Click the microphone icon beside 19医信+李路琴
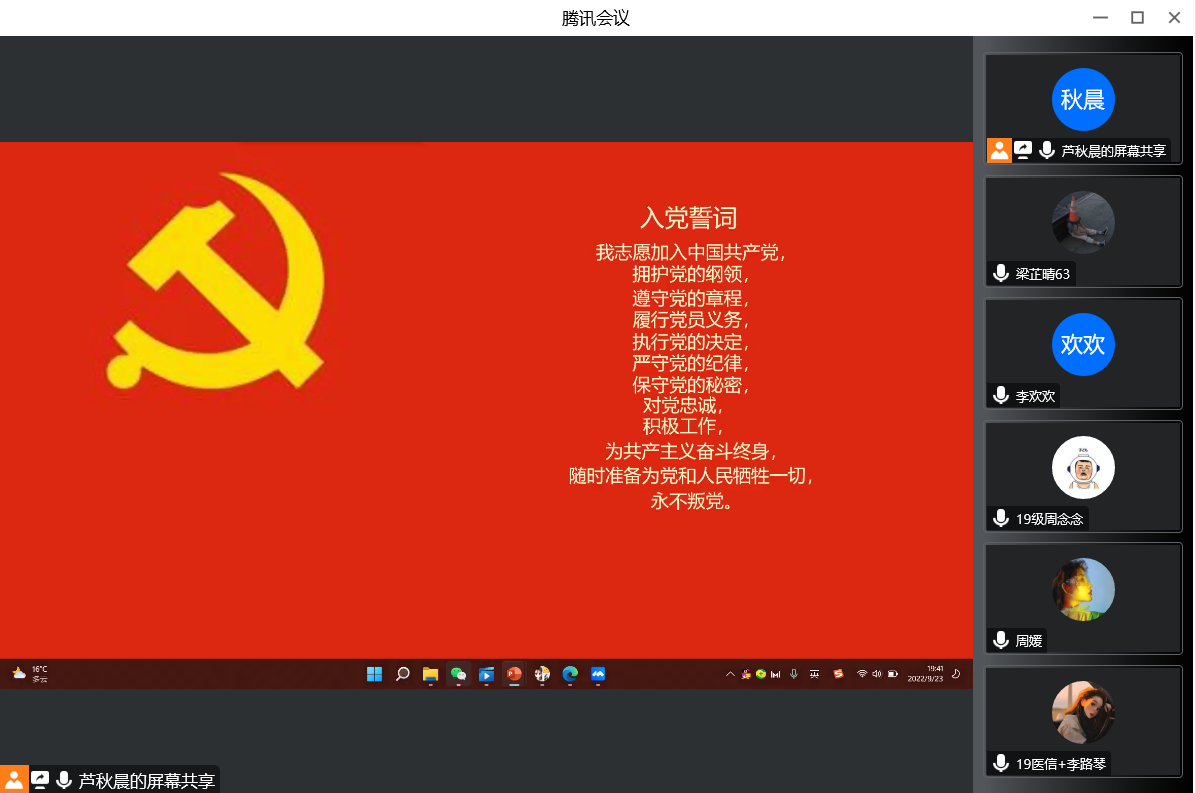The width and height of the screenshot is (1196, 793). 1001,763
